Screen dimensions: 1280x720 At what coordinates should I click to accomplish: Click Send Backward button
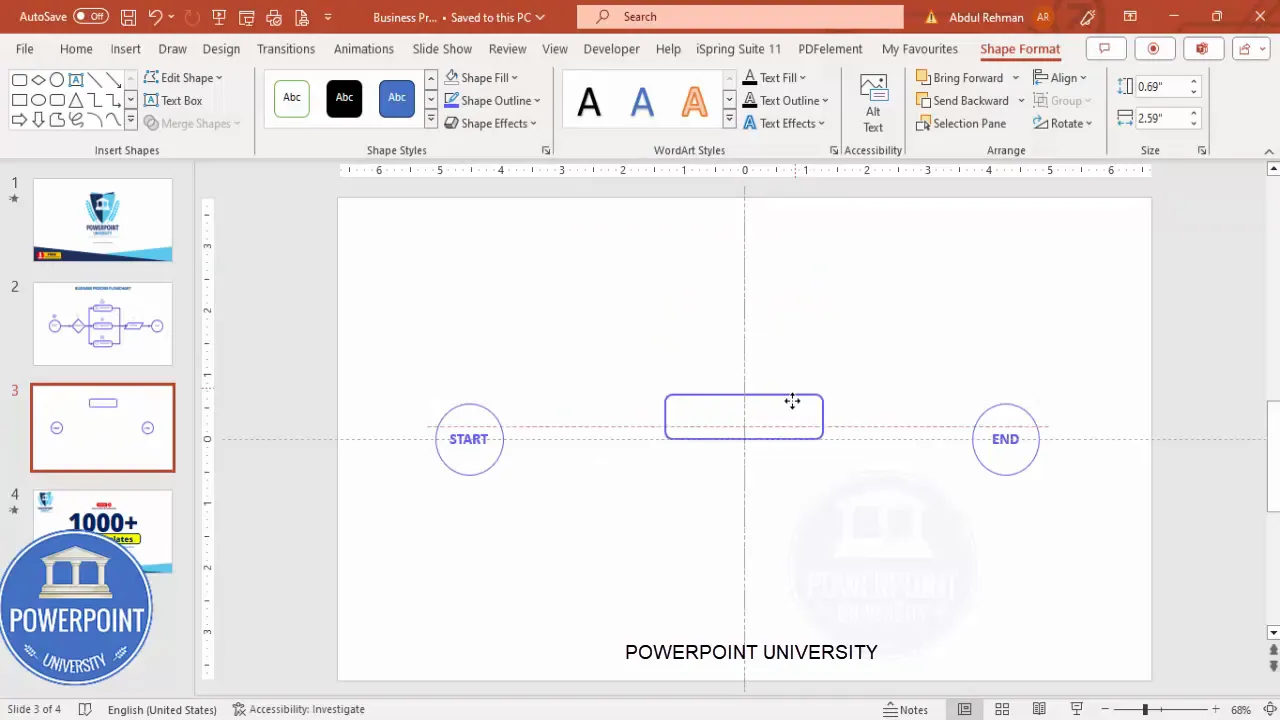pos(962,101)
